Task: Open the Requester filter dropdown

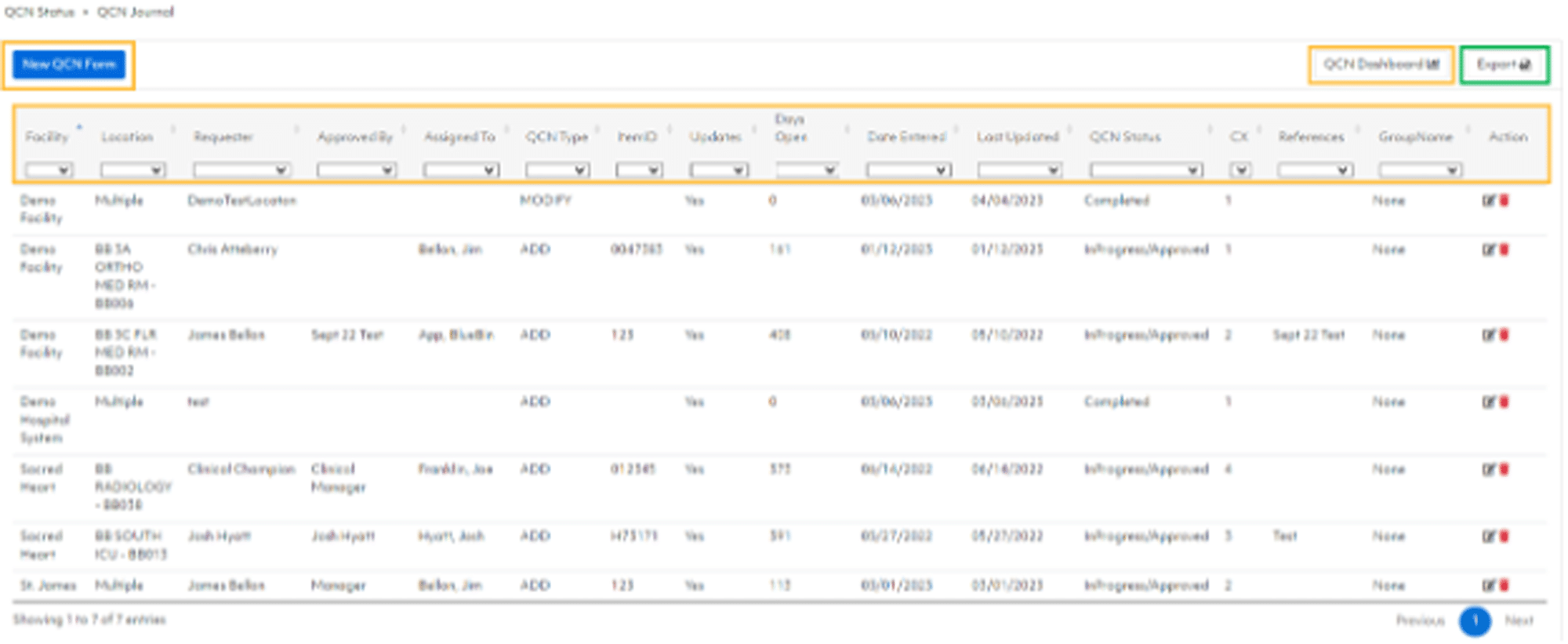Action: (241, 169)
